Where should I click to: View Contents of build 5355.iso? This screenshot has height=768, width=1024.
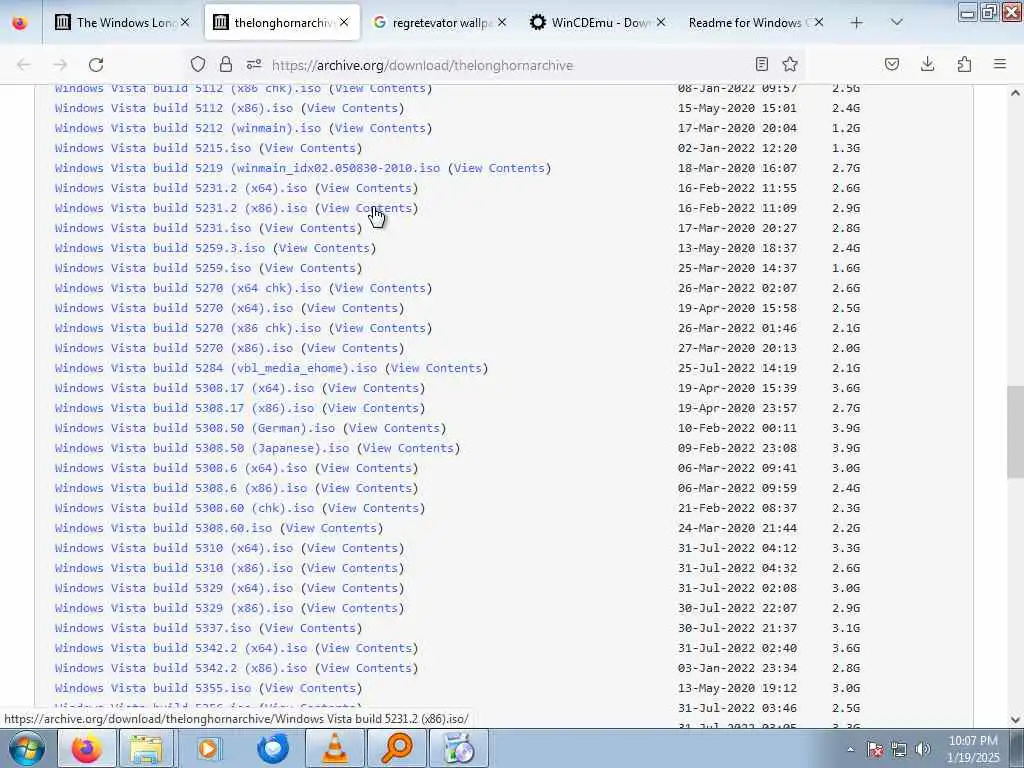tap(310, 688)
